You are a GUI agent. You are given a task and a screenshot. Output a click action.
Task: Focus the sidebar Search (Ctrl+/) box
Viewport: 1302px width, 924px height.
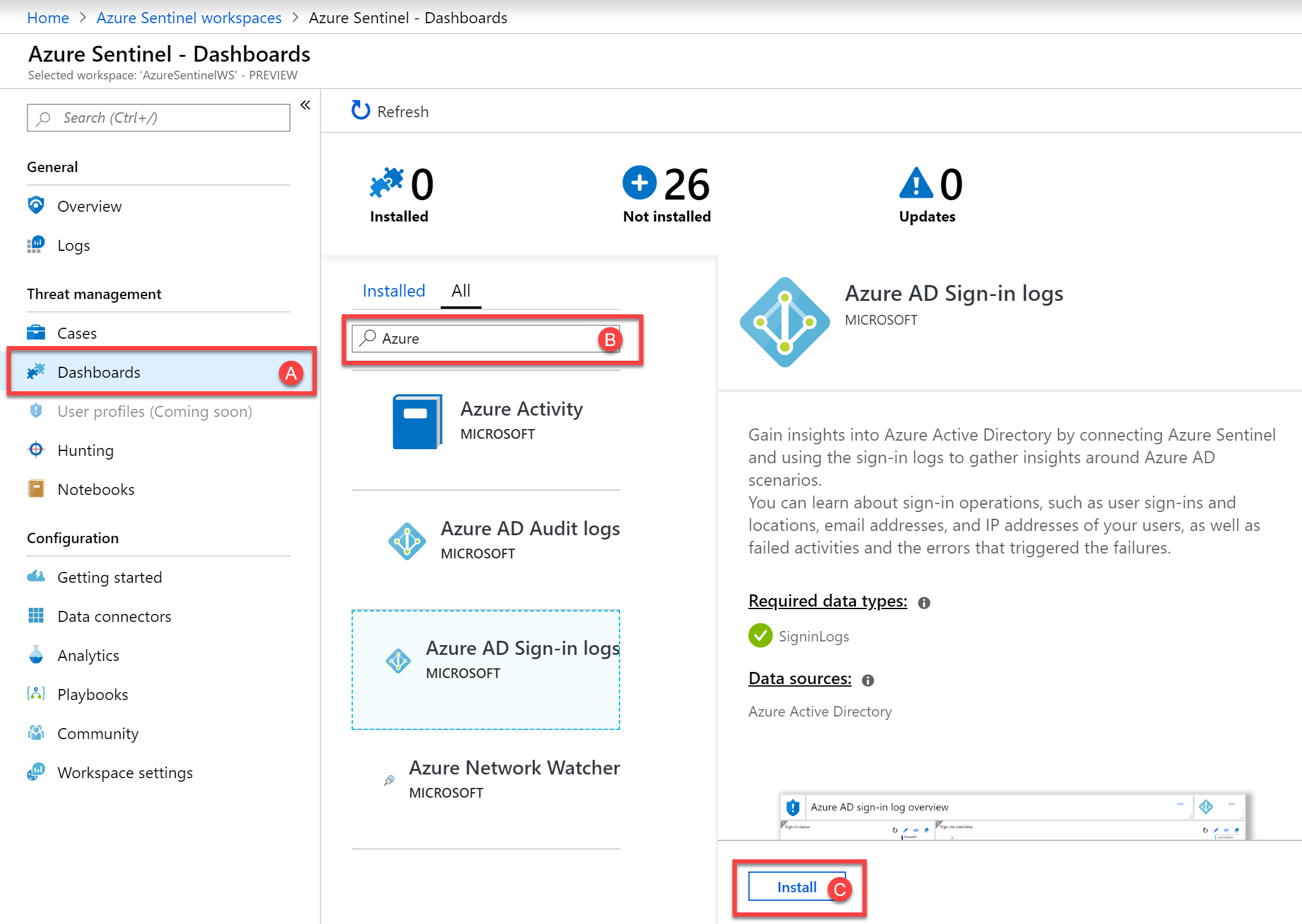click(x=159, y=118)
